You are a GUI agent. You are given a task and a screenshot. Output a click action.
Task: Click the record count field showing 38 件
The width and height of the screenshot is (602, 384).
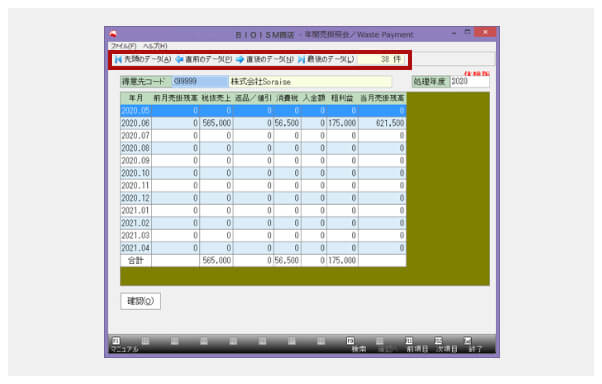click(380, 60)
